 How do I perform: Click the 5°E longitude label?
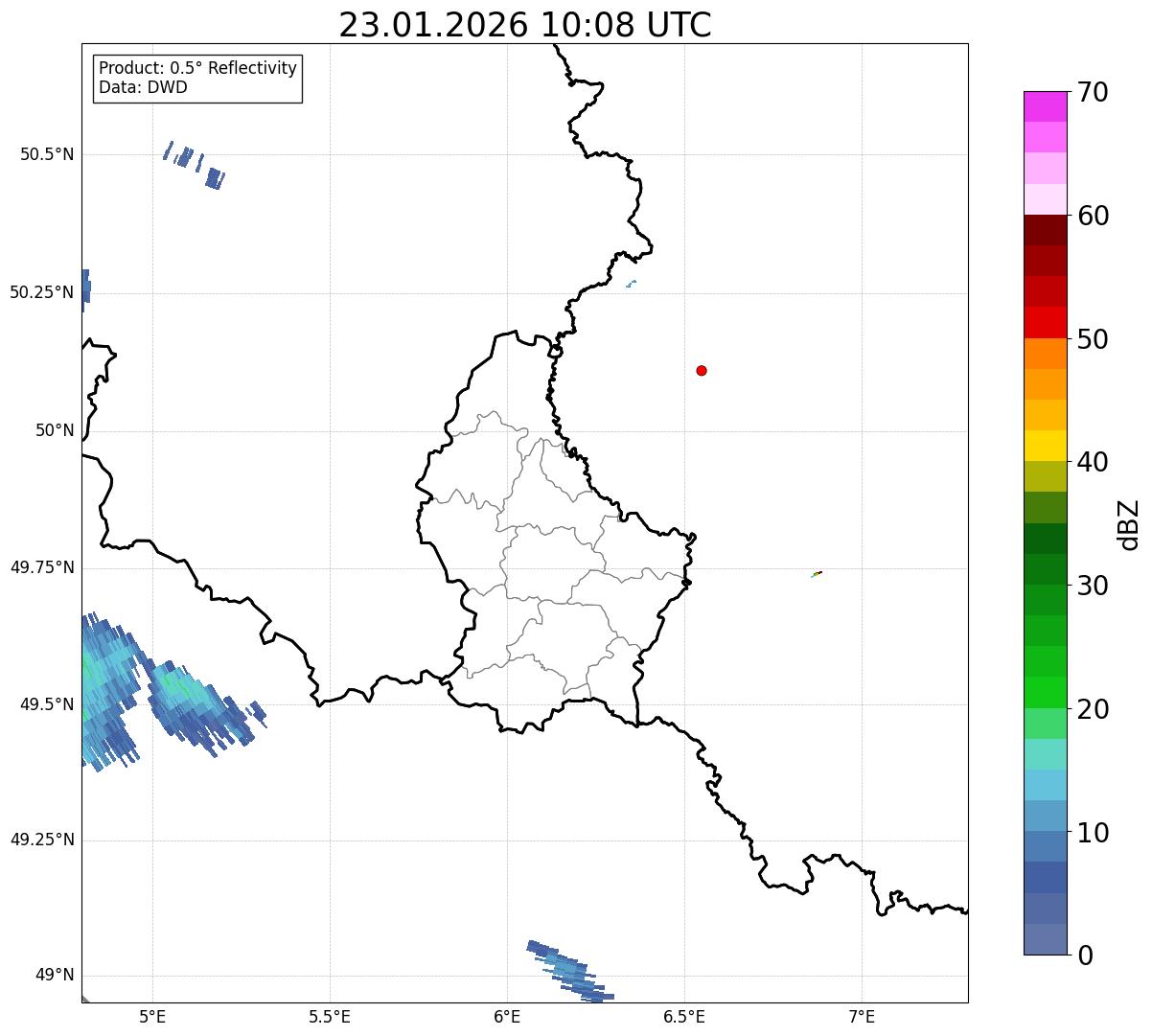click(x=152, y=1016)
